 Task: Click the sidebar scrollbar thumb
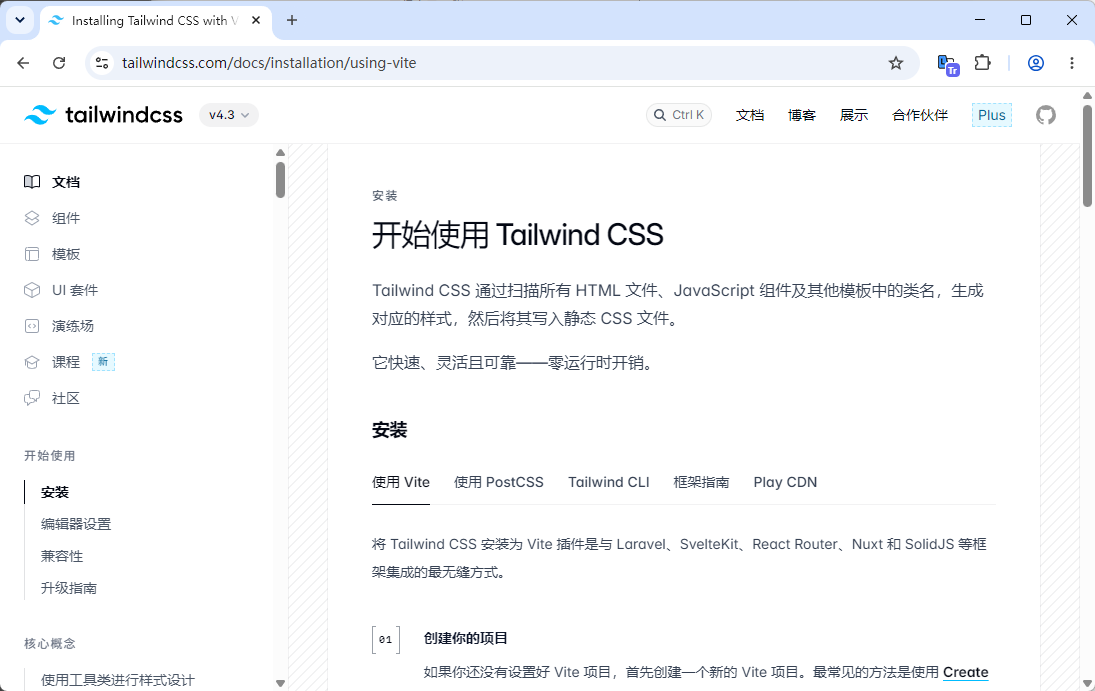(280, 180)
